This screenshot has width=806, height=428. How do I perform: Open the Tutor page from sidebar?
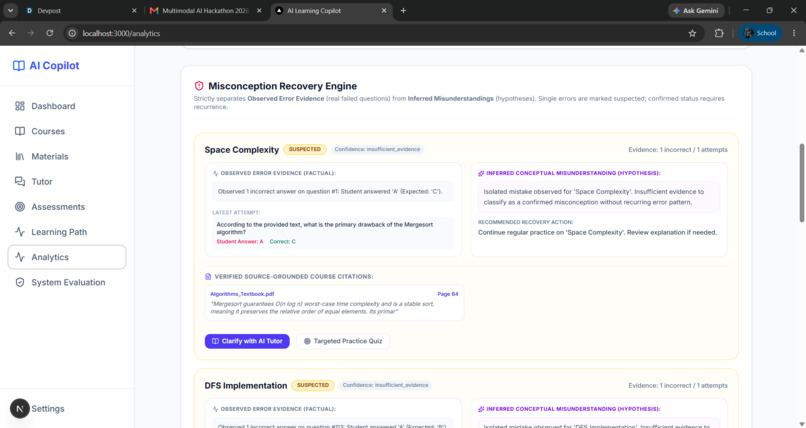click(67, 181)
